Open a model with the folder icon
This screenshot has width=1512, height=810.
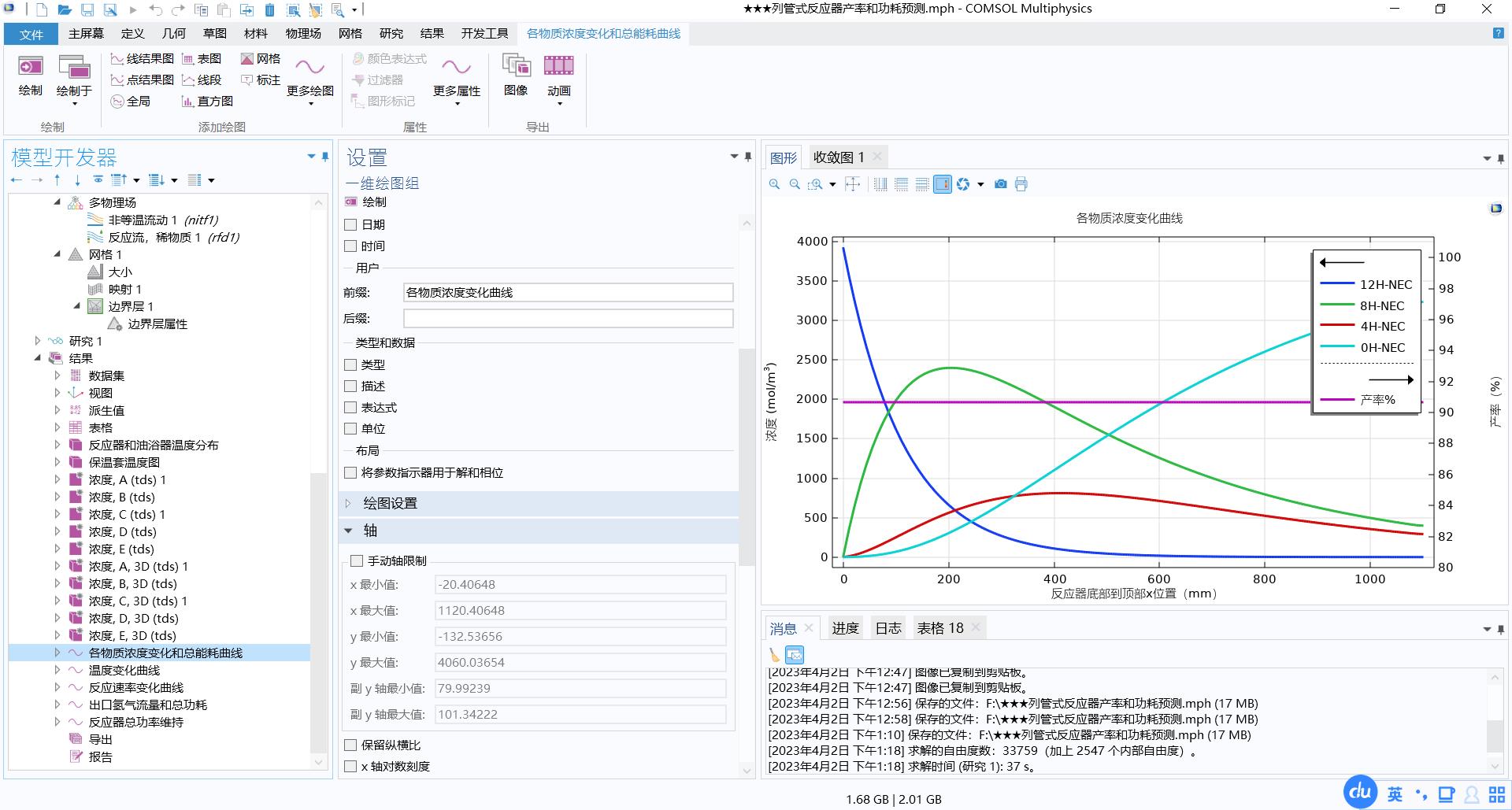tap(65, 10)
